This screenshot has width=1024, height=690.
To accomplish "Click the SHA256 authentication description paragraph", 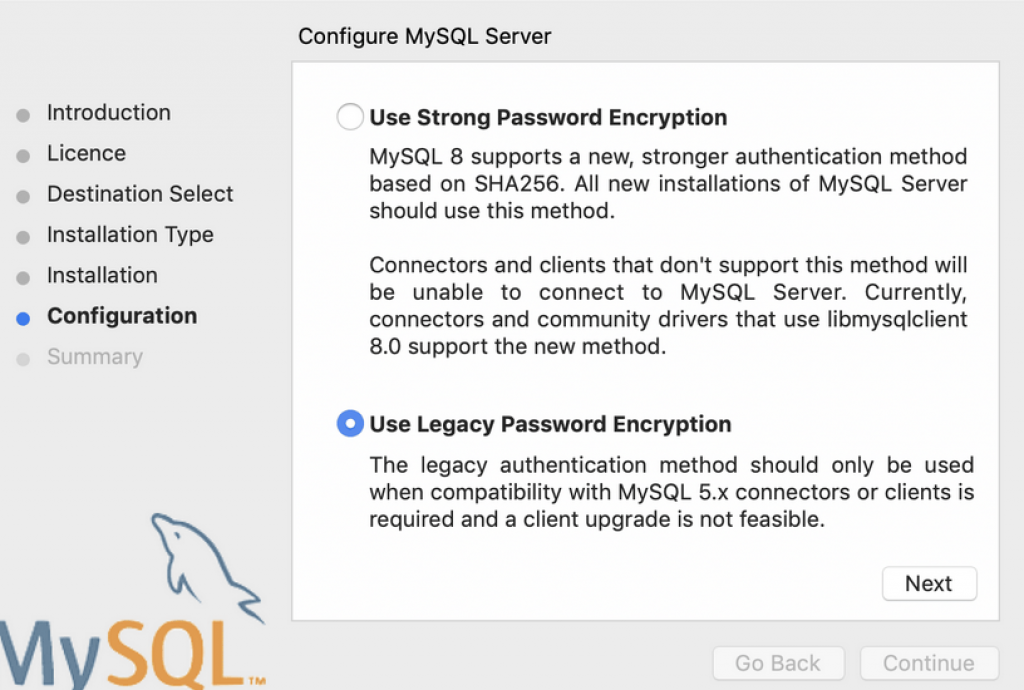I will 668,184.
